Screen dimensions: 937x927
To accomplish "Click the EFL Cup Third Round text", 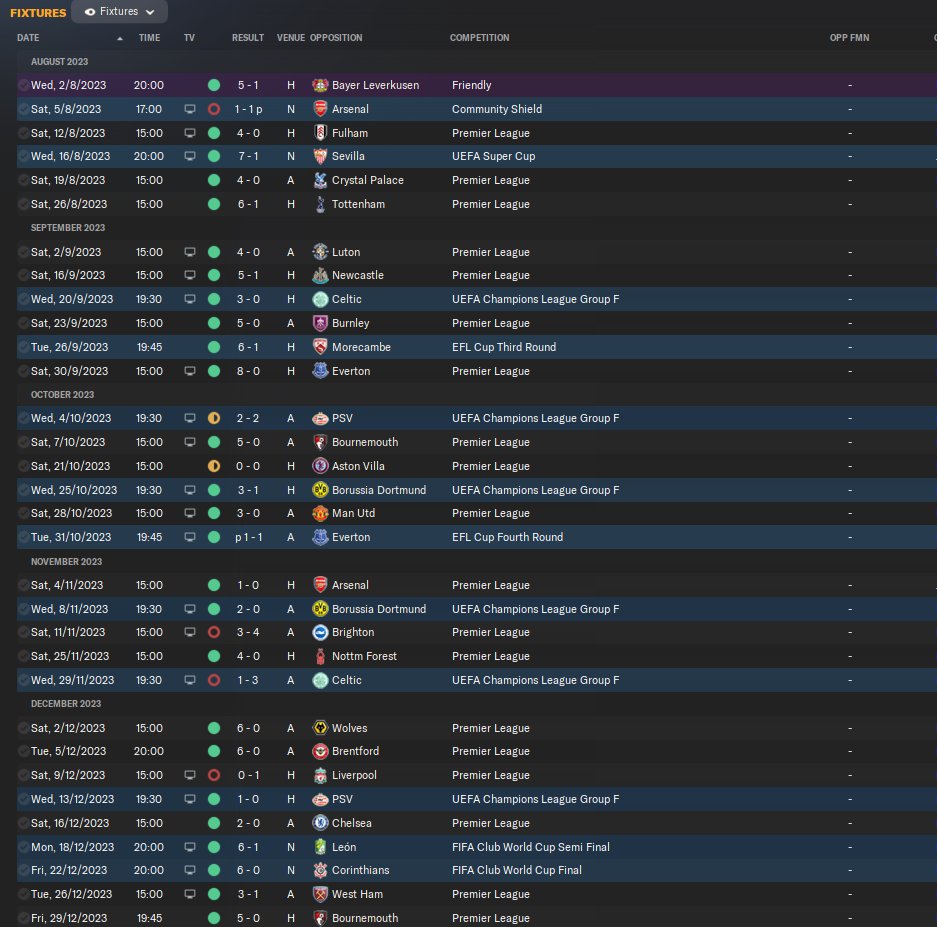I will click(504, 347).
